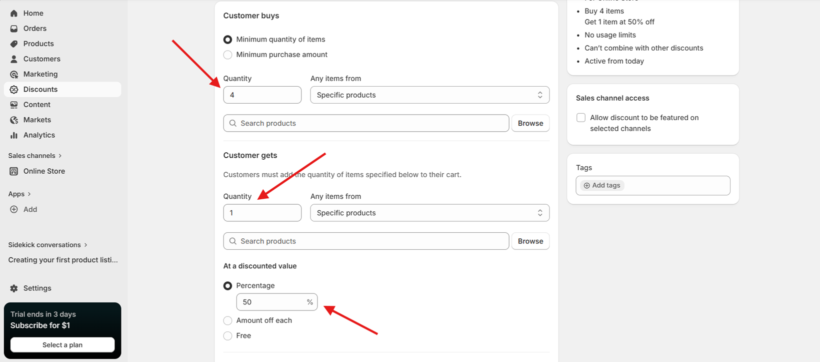Open Creating your first product listing conversation
Viewport: 820px width, 362px height.
[63, 259]
